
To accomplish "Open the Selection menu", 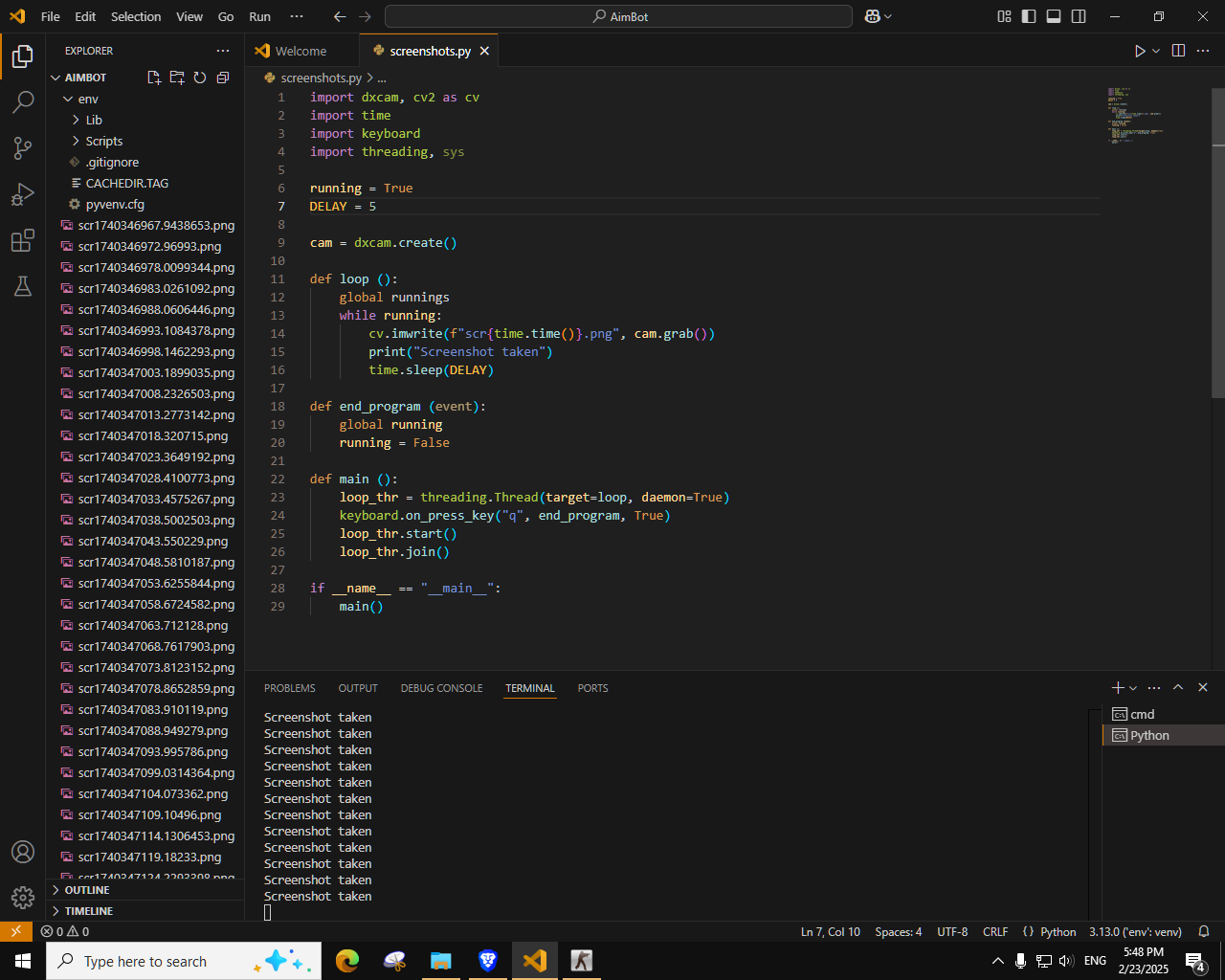I will tap(136, 16).
